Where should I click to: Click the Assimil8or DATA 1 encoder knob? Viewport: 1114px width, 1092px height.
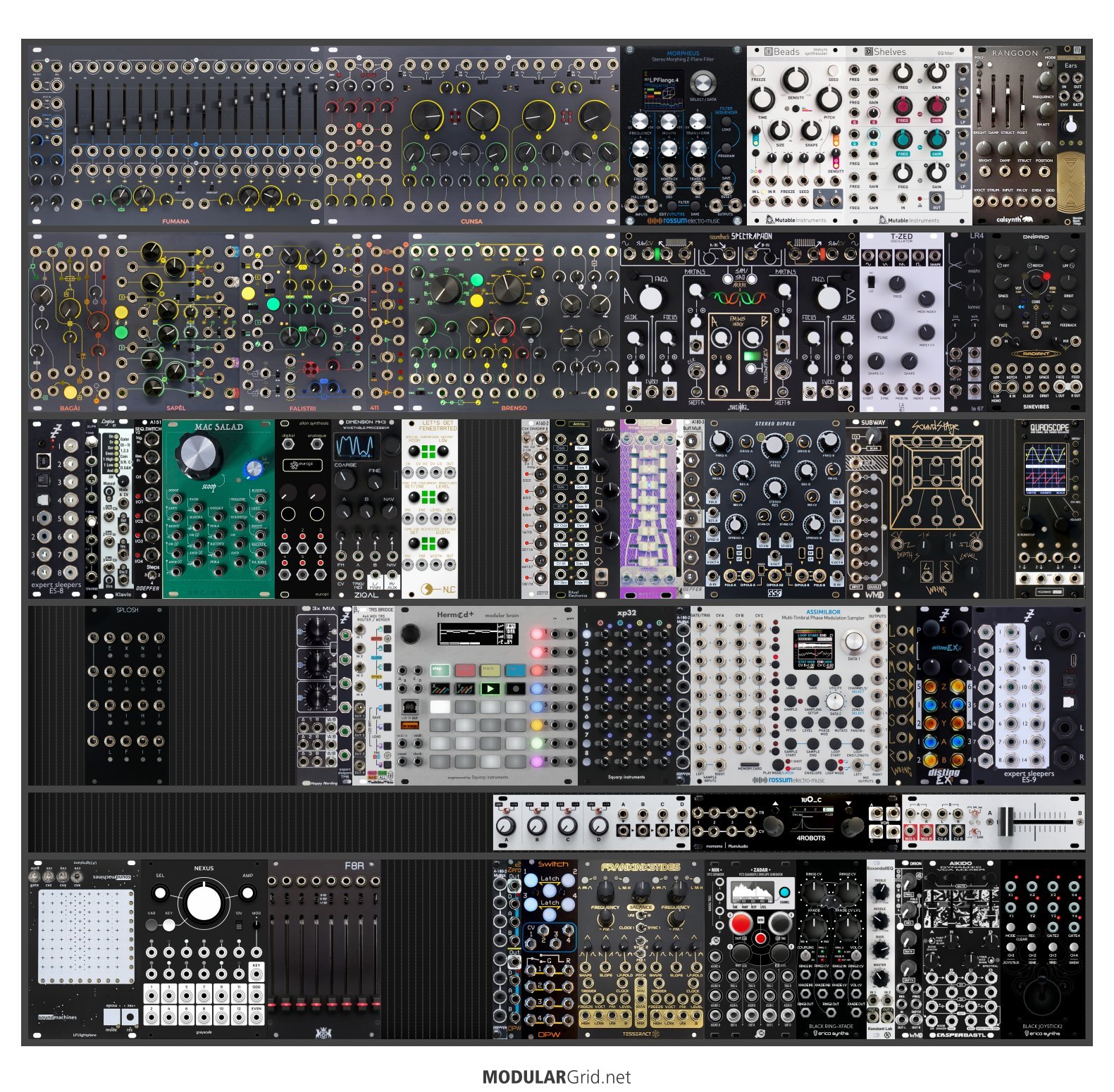(x=854, y=642)
